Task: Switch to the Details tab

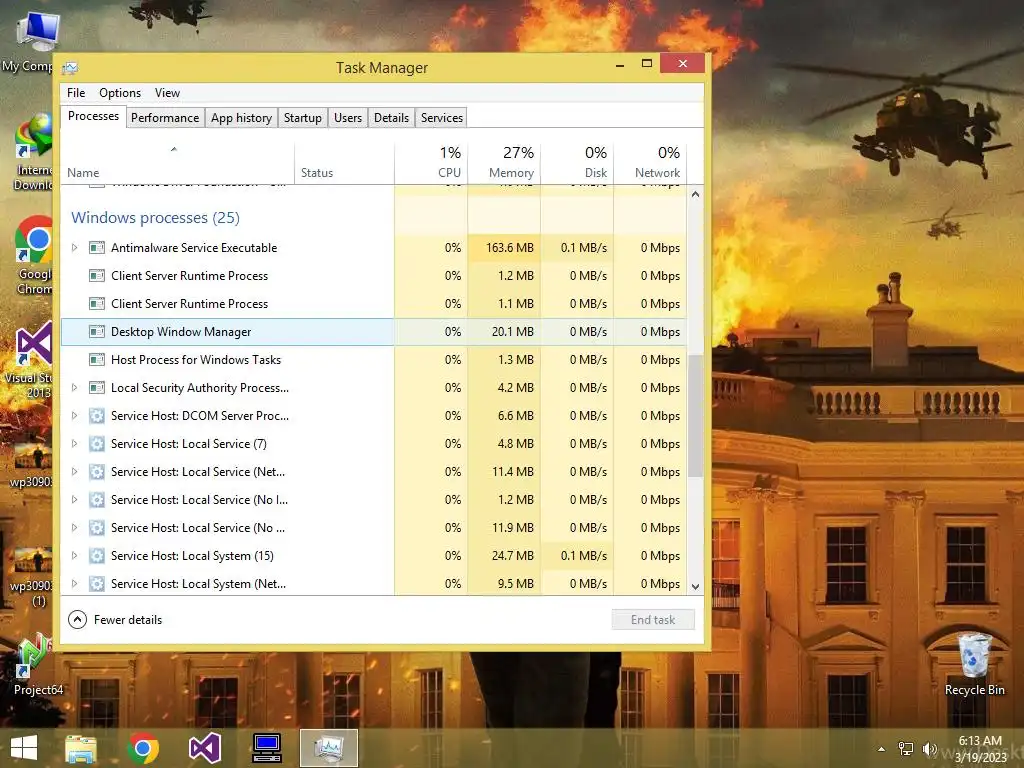Action: (x=391, y=118)
